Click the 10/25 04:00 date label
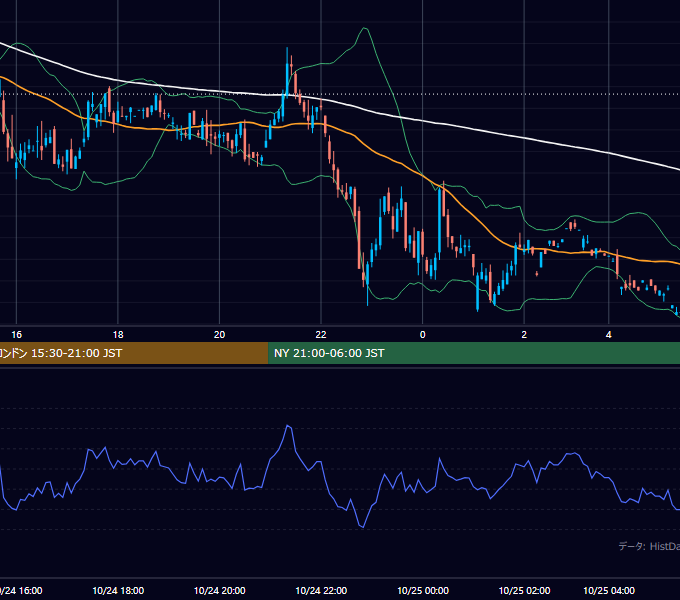Screen dimensions: 680x600 [x=609, y=590]
